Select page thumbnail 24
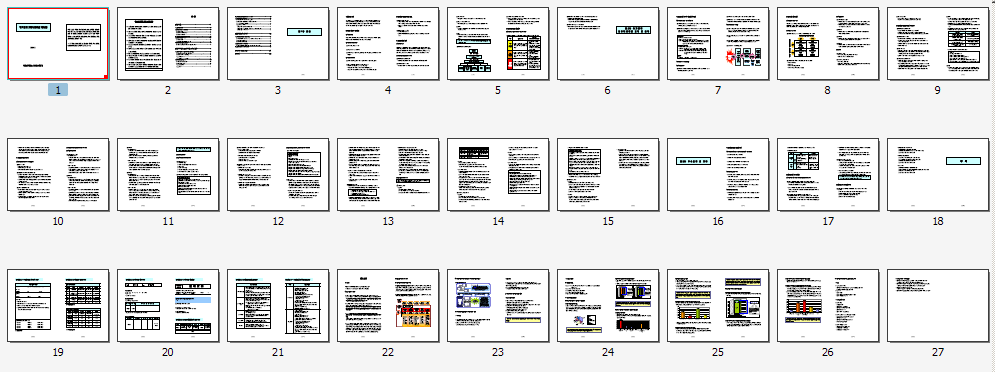 click(608, 305)
